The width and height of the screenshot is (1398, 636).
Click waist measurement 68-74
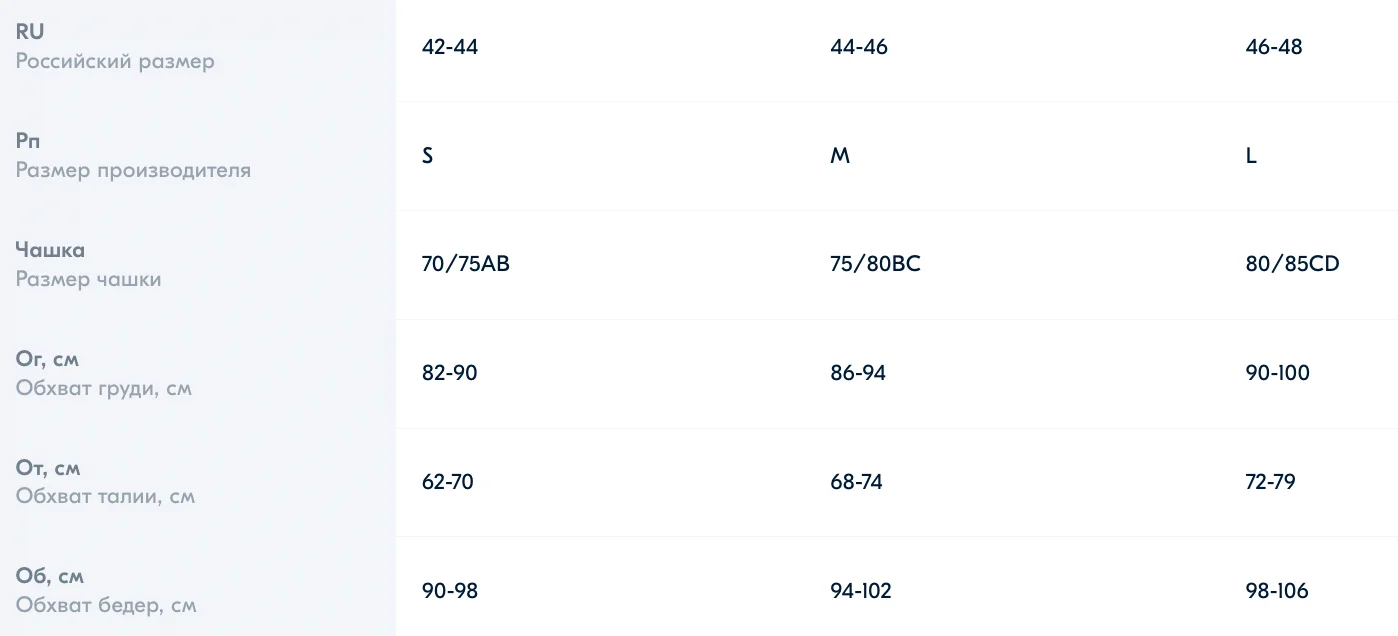857,482
